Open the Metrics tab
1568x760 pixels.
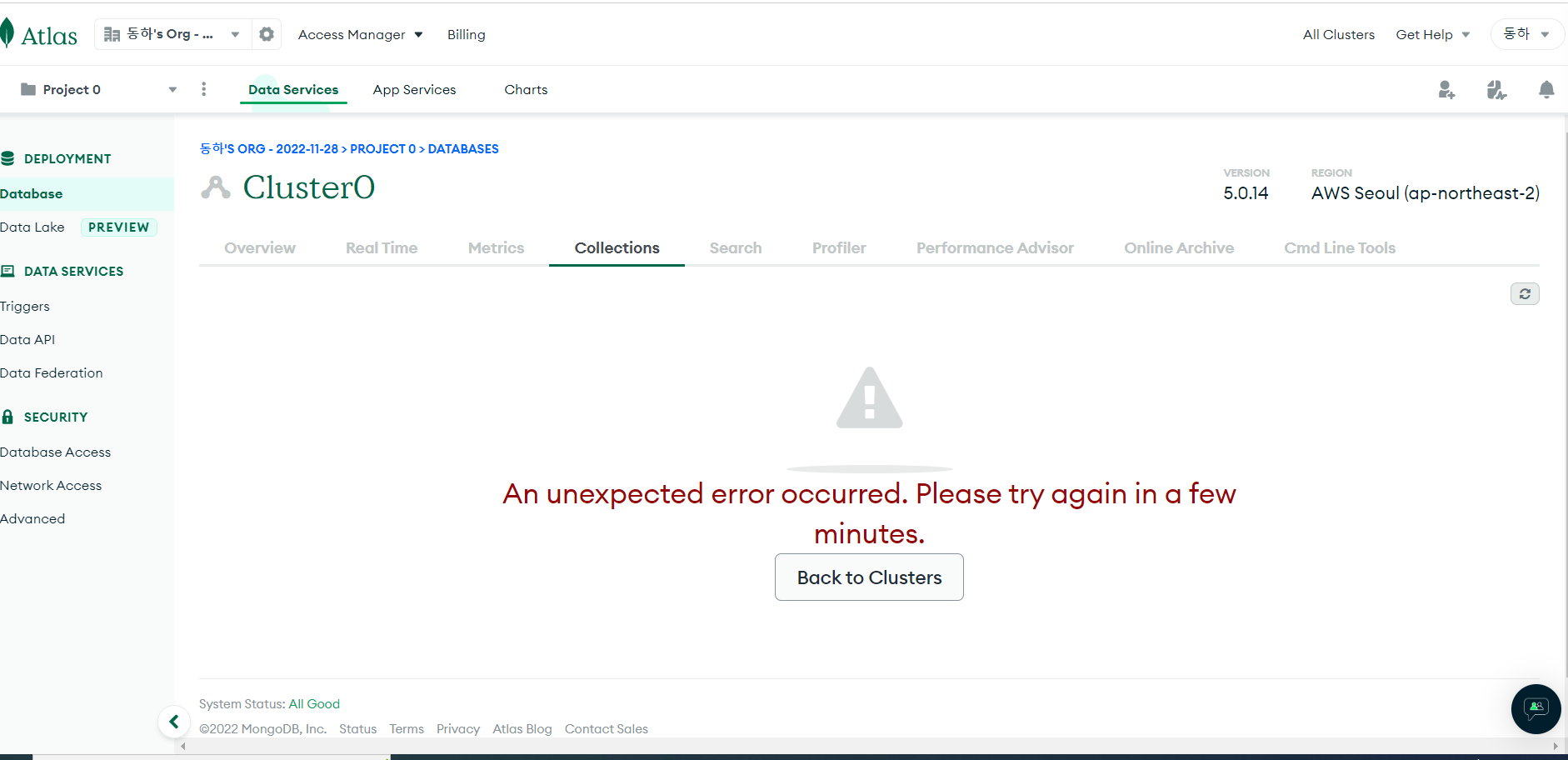coord(496,247)
